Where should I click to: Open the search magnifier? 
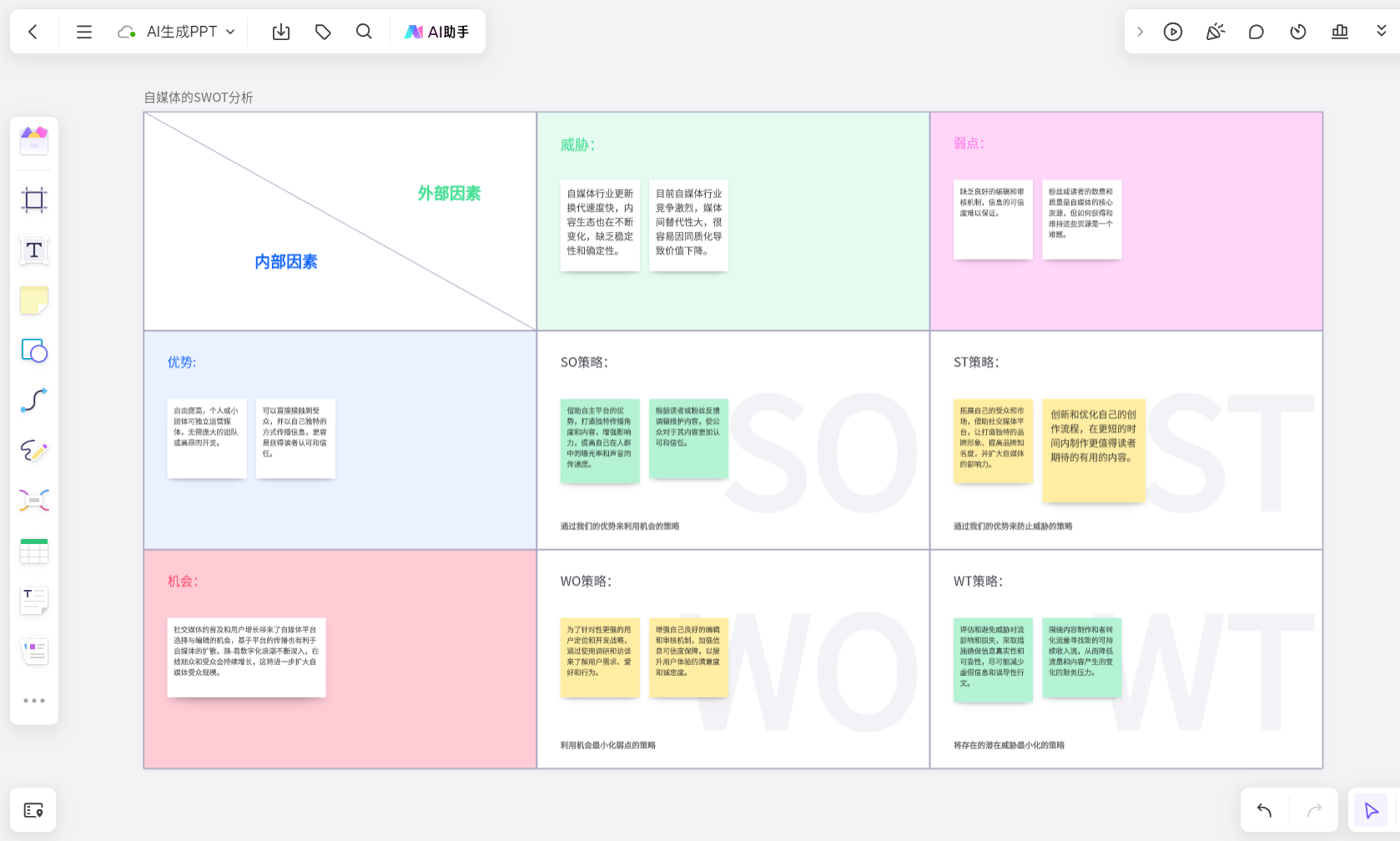pyautogui.click(x=364, y=32)
